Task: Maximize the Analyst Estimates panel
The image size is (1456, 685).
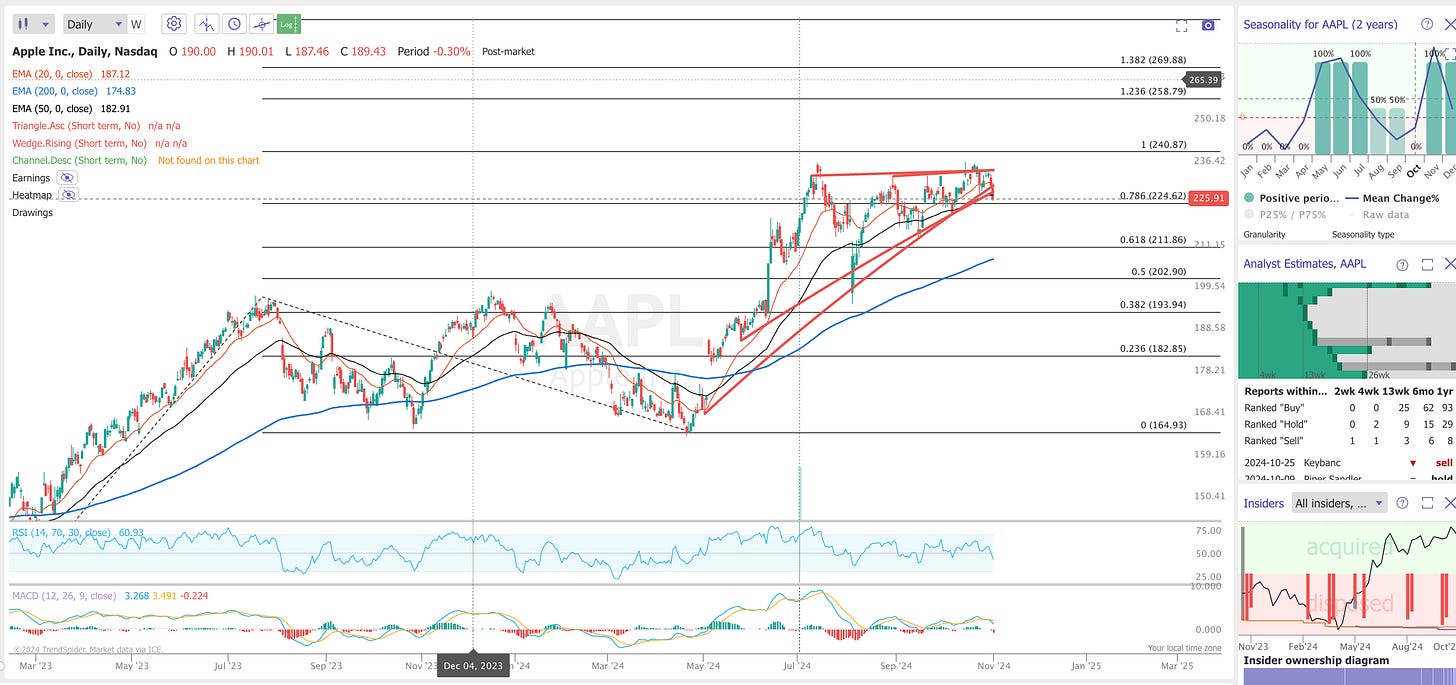Action: tap(1427, 264)
